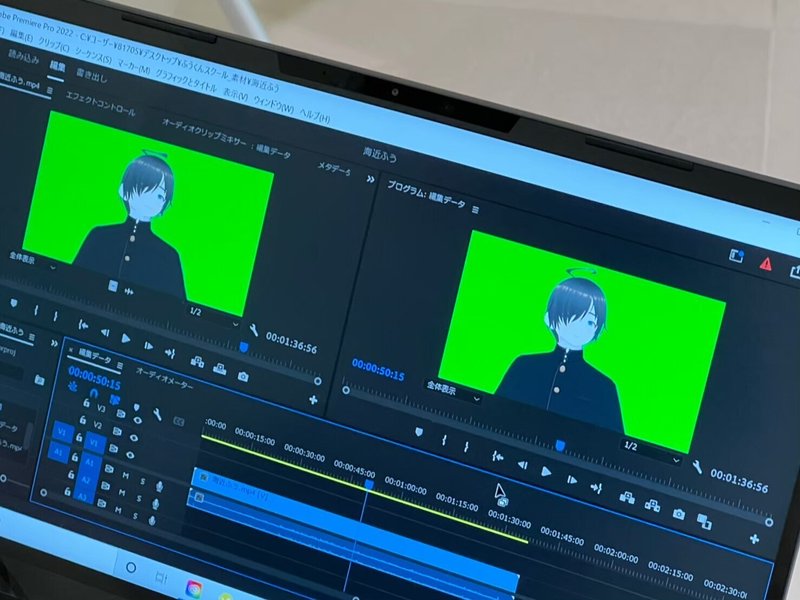The image size is (800, 600).
Task: Step forward one frame in Source monitor
Action: click(x=148, y=346)
